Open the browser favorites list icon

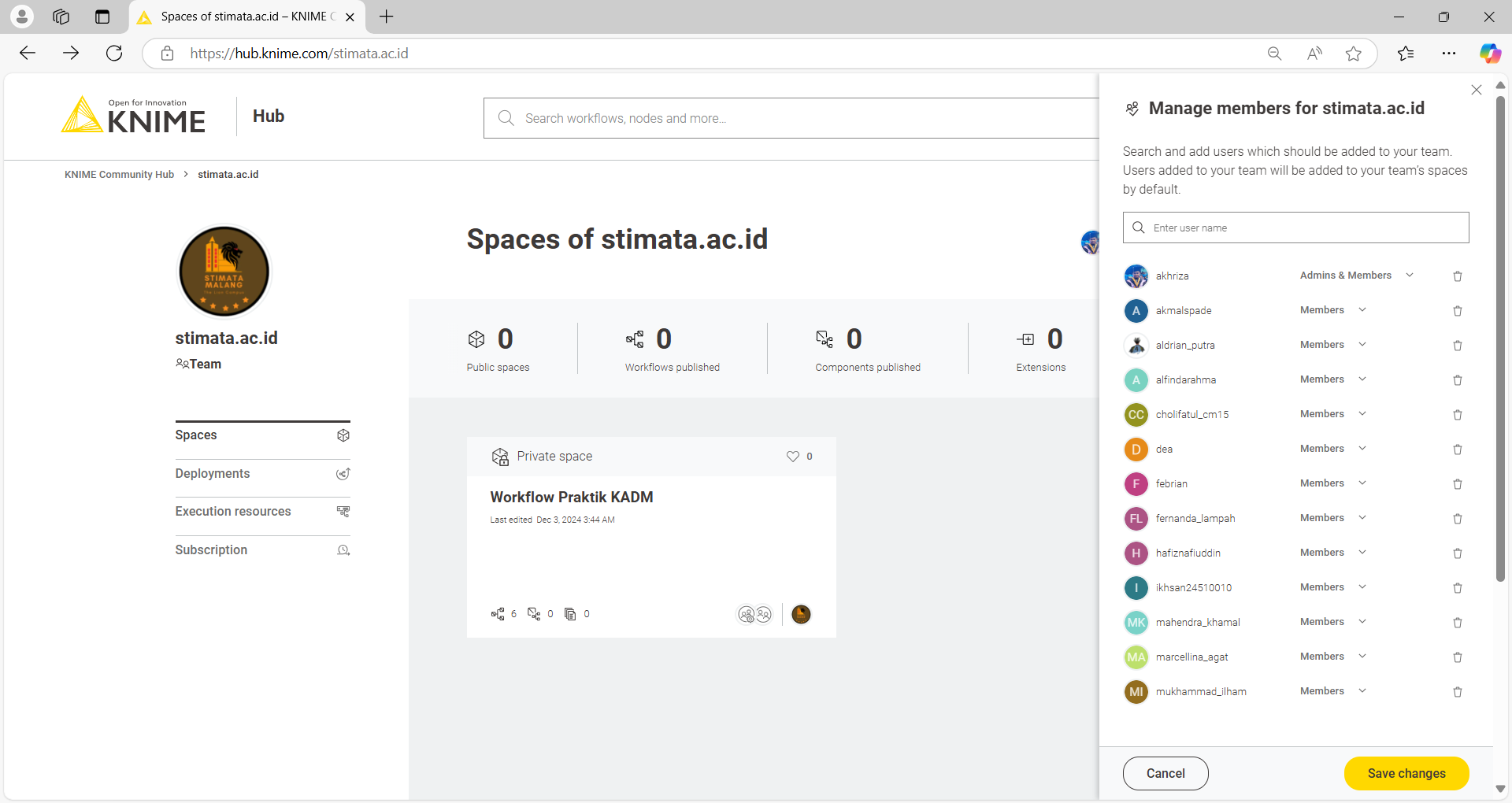pos(1406,54)
